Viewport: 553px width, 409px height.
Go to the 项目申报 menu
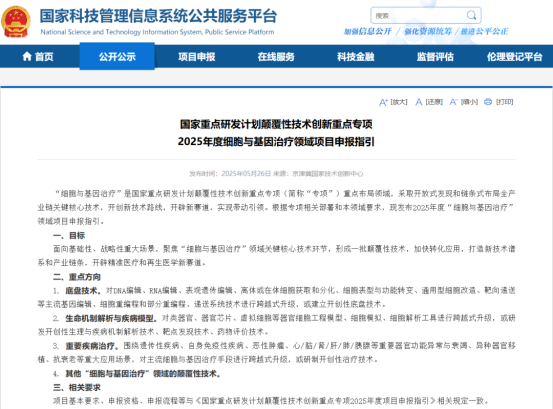[196, 57]
